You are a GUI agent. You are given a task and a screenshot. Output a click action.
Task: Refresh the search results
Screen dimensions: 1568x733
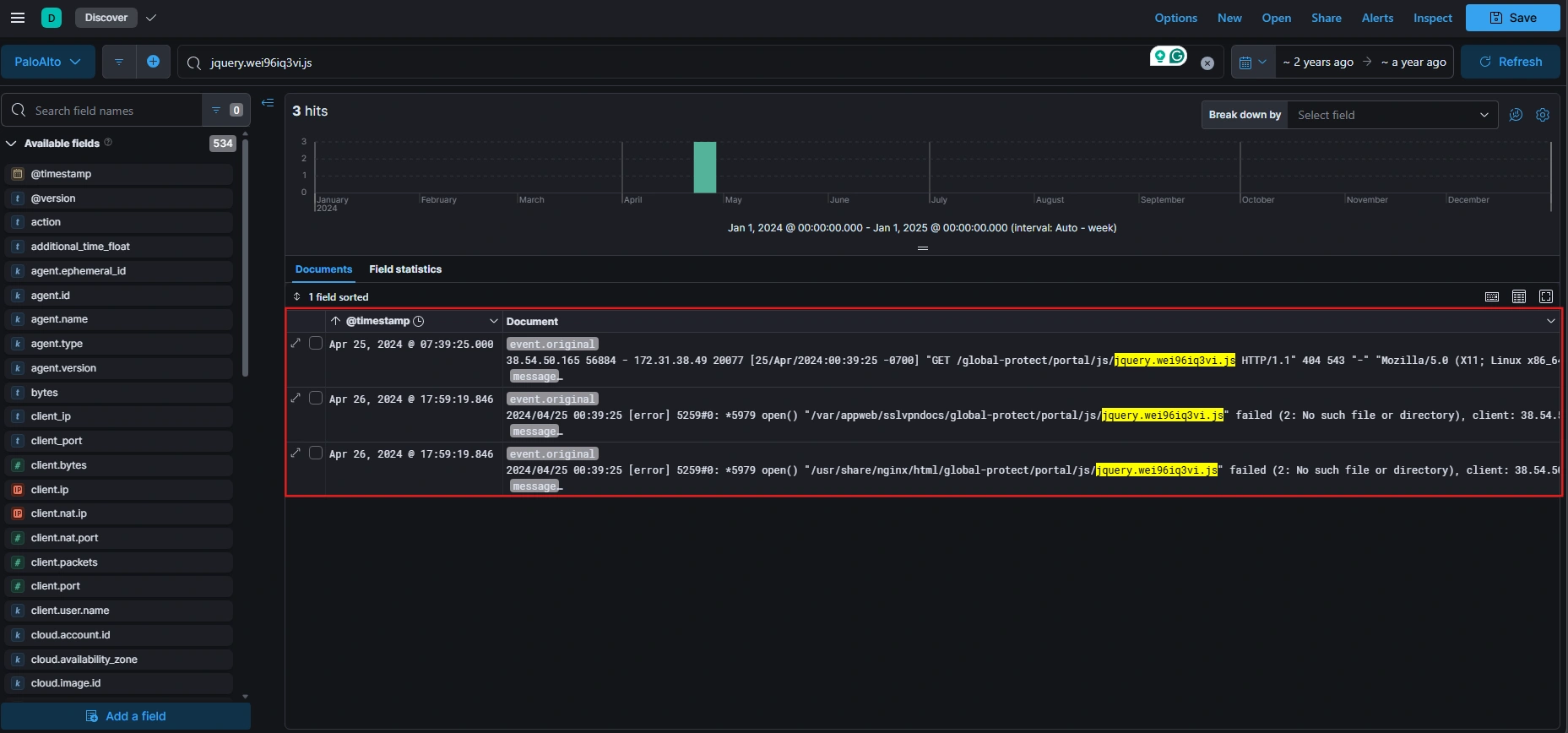1510,62
